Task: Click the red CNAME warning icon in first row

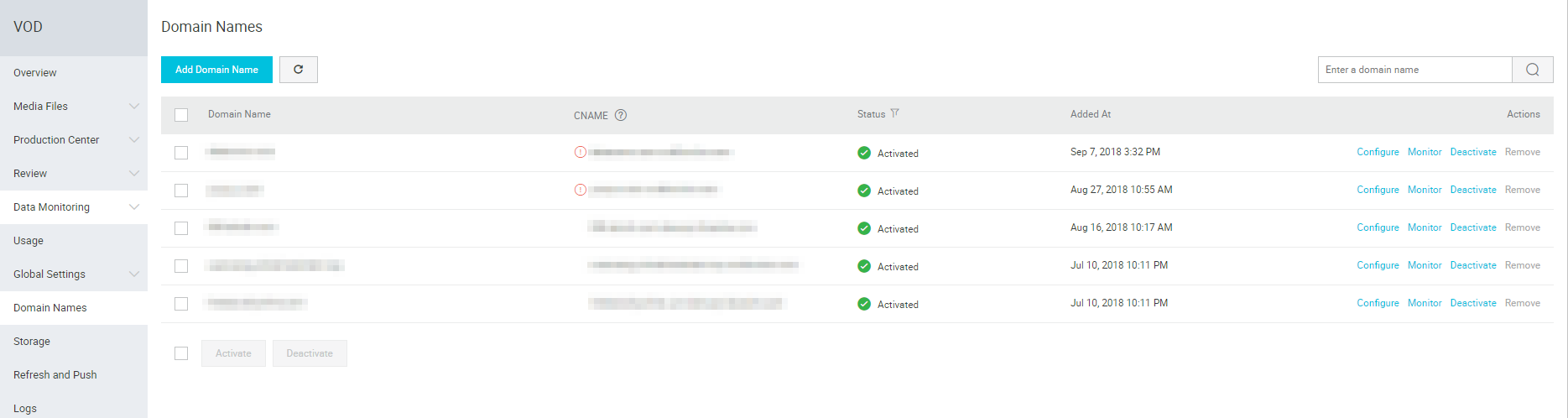Action: tap(580, 152)
